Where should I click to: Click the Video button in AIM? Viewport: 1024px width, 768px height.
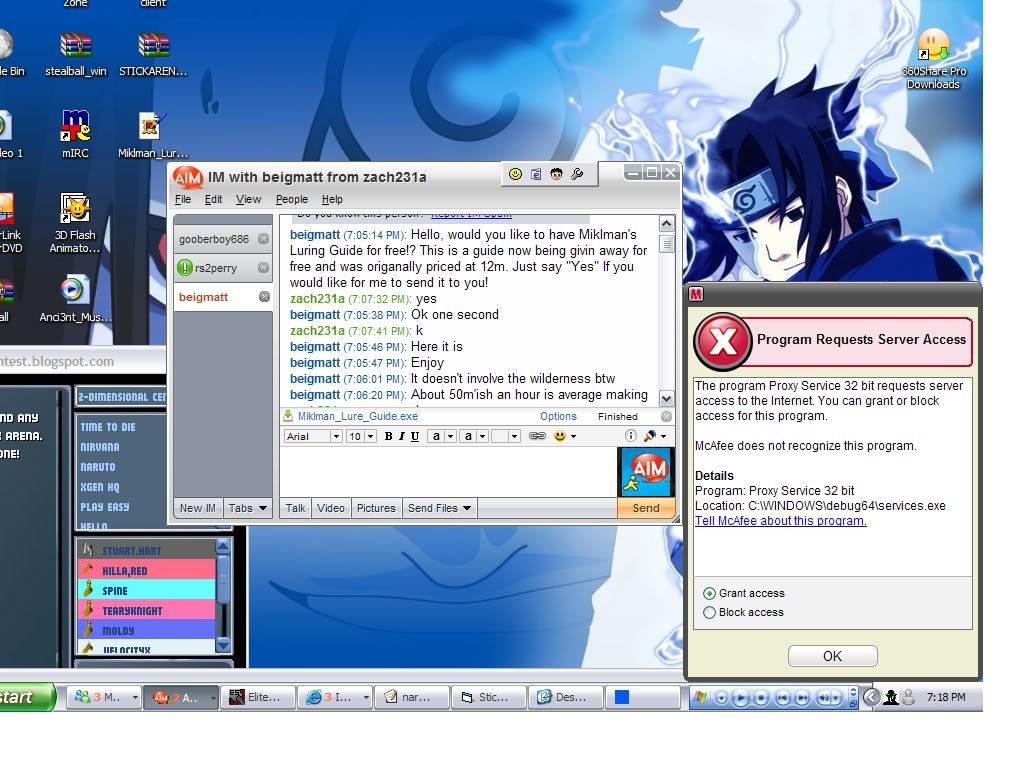pyautogui.click(x=330, y=508)
